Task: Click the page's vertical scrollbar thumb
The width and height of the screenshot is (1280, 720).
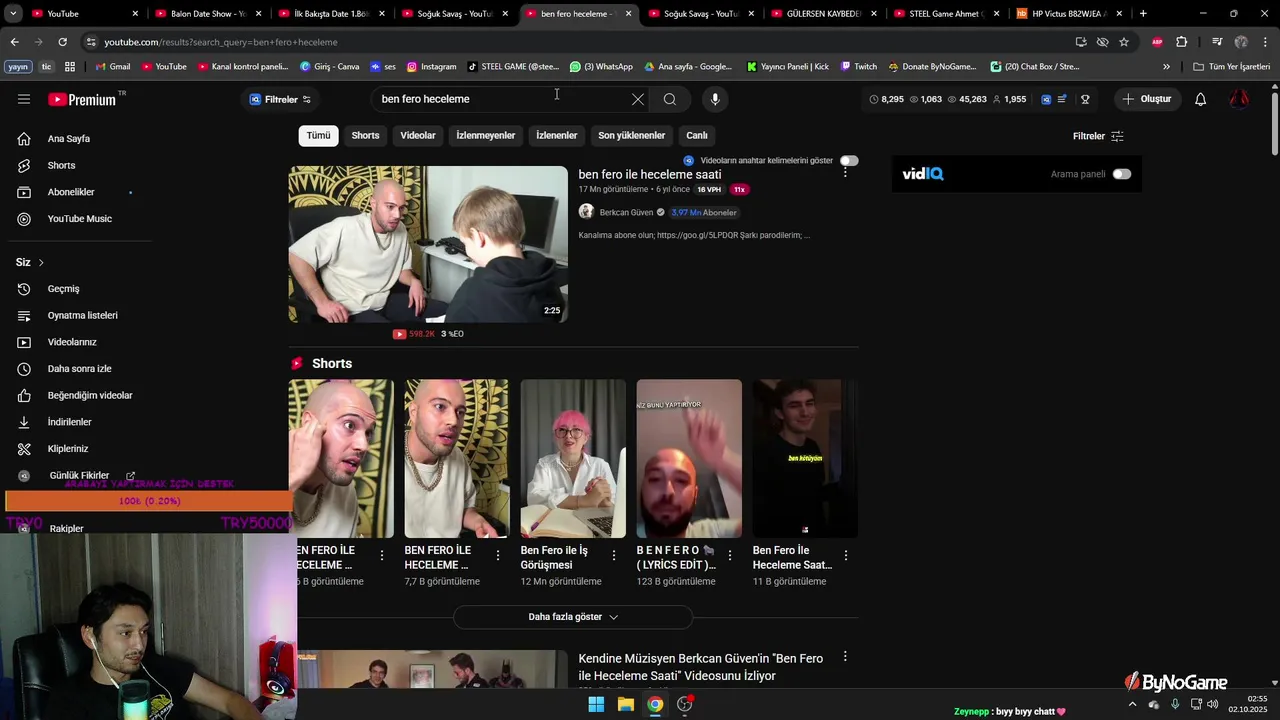Action: coord(1274,122)
